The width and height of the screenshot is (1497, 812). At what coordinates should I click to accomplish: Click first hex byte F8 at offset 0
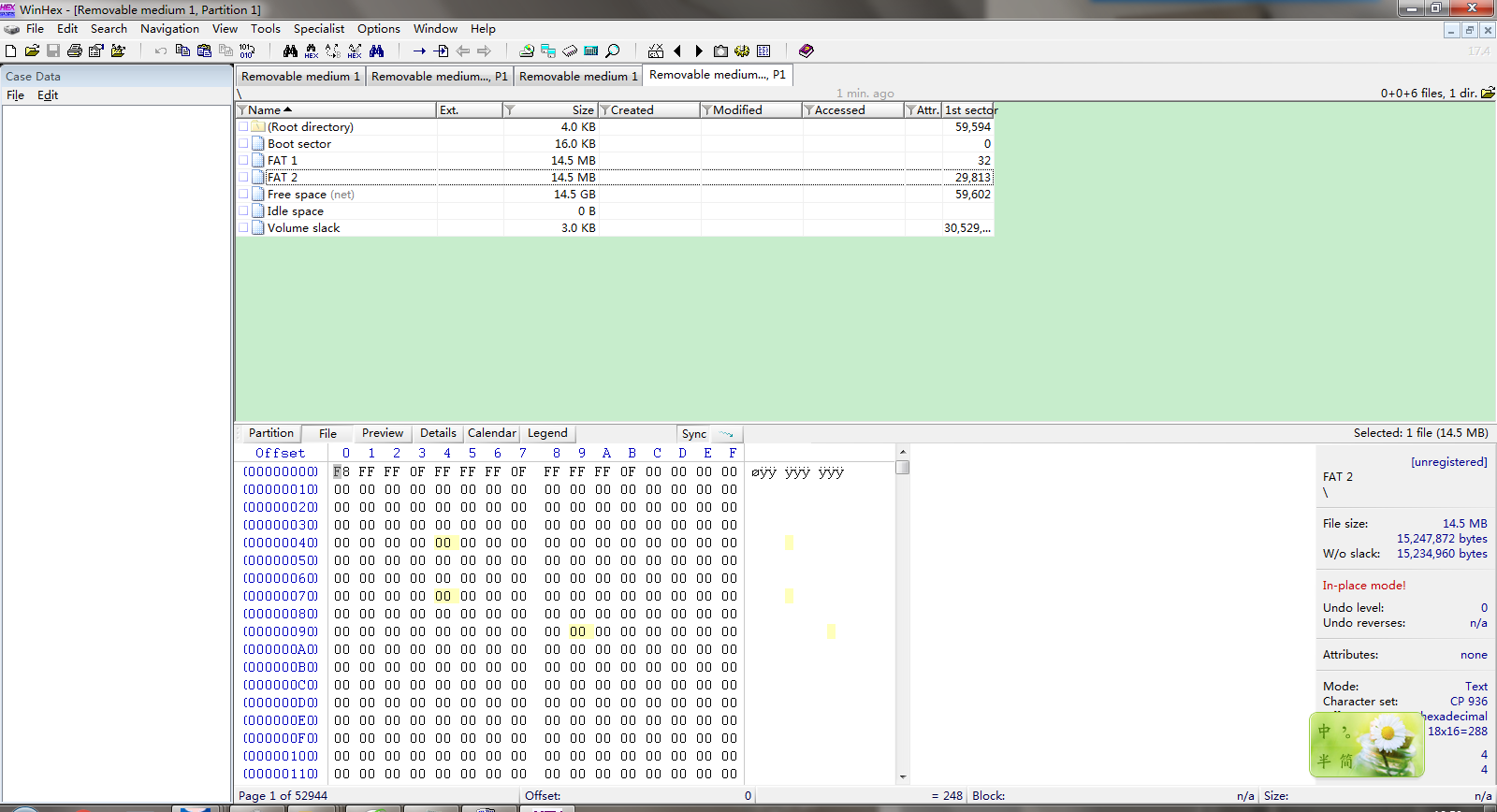(342, 471)
